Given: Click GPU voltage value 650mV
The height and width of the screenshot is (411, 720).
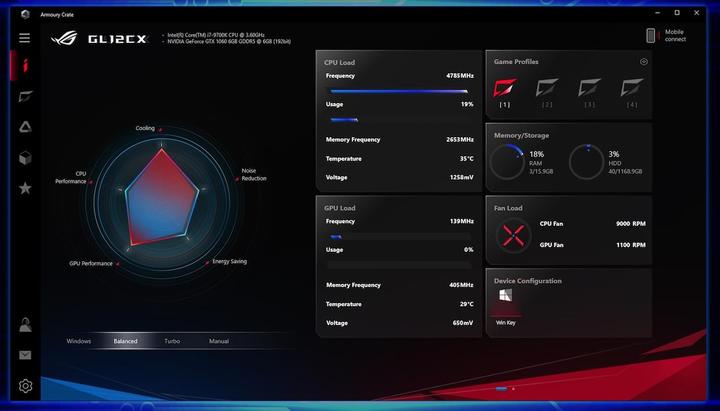Looking at the screenshot, I should click(x=463, y=323).
